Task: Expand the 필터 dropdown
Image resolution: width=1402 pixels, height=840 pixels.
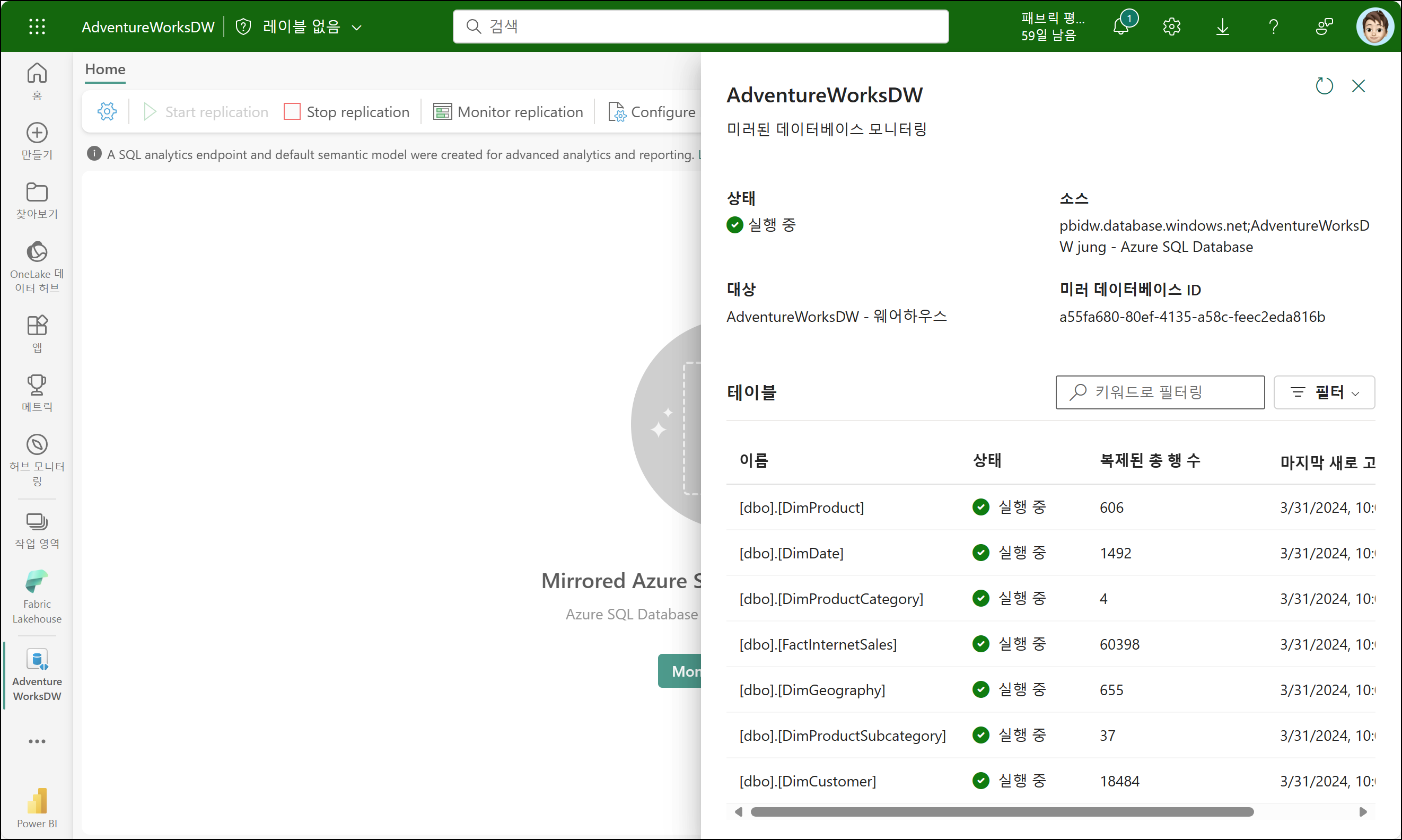Action: [1324, 392]
